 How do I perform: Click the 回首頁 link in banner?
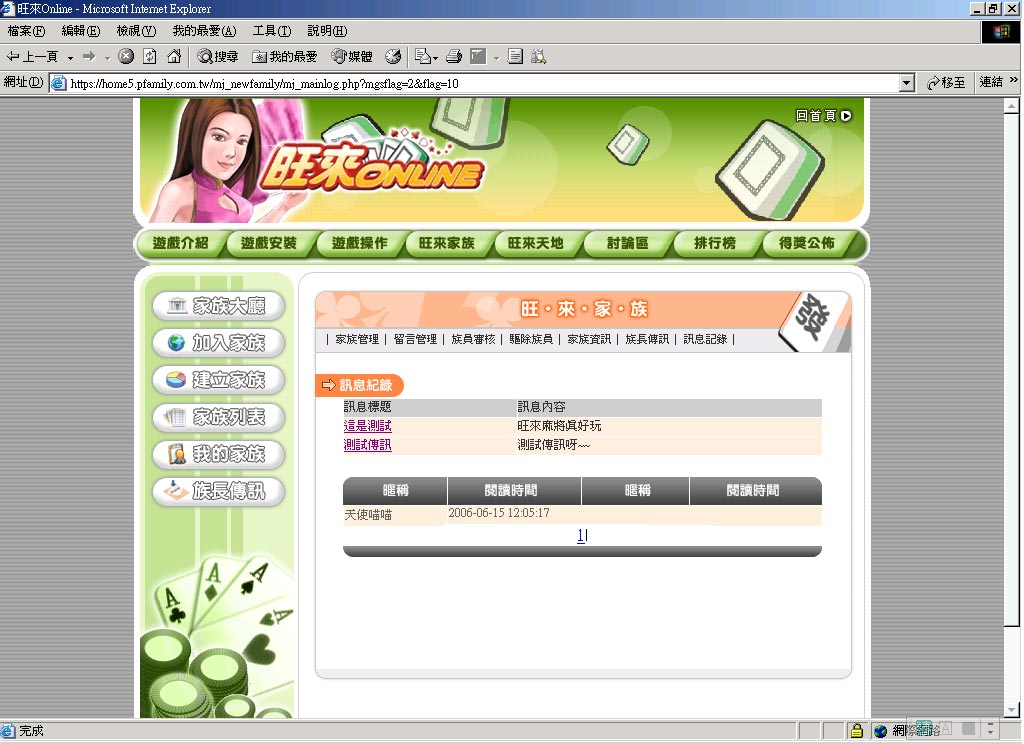[x=823, y=116]
